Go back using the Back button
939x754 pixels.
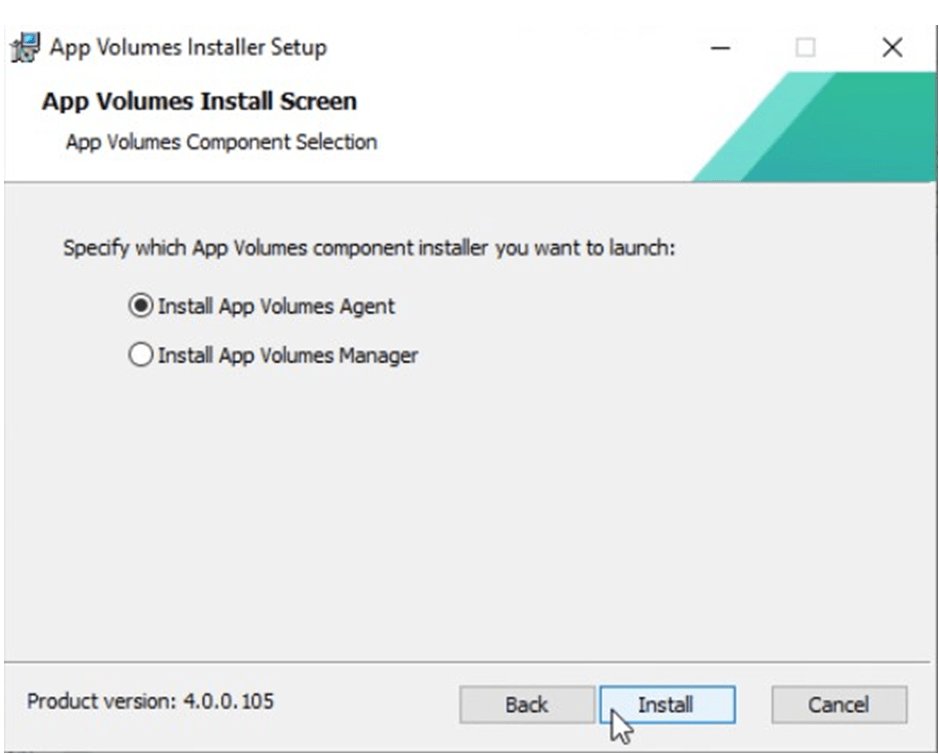pos(526,705)
